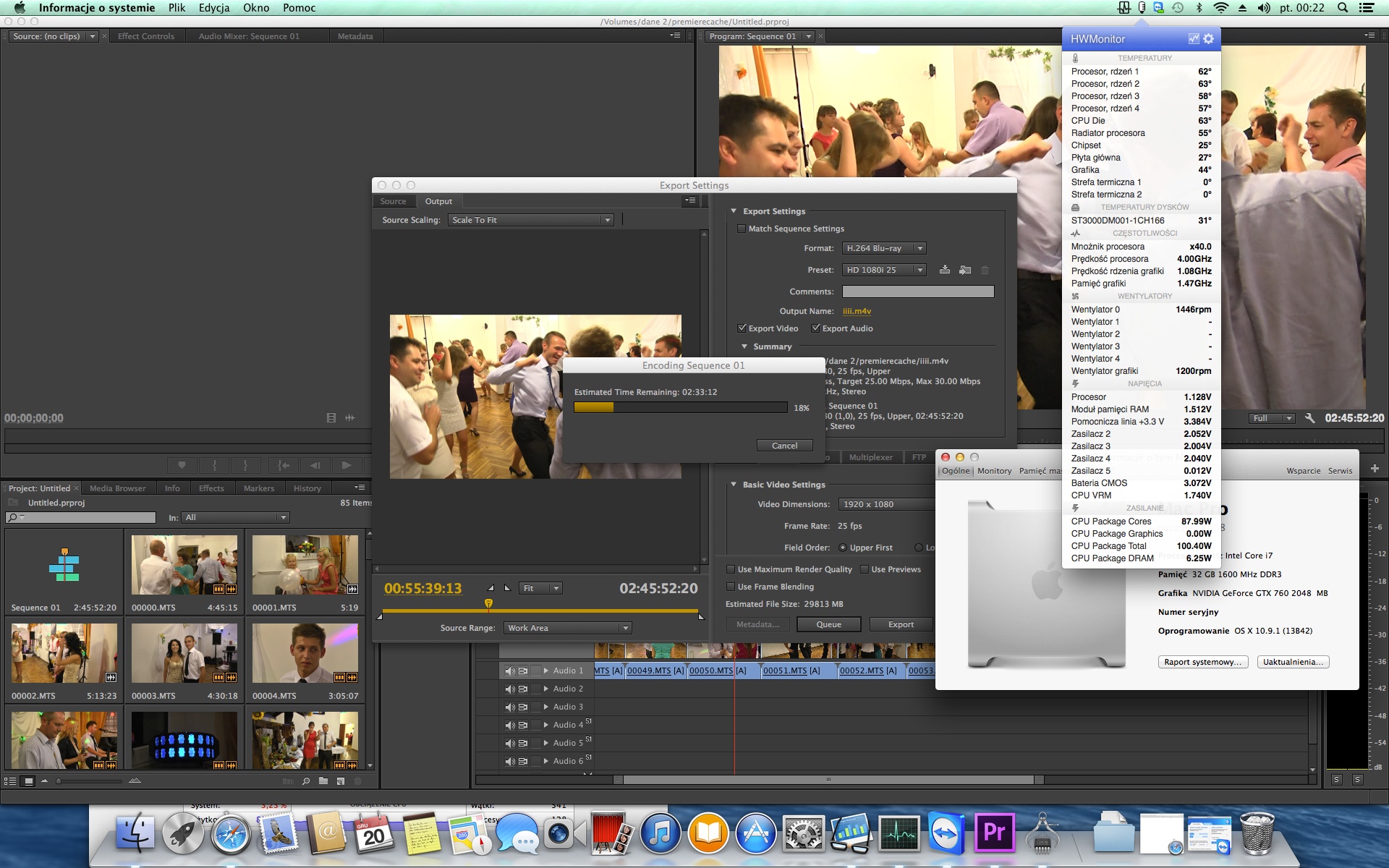The height and width of the screenshot is (868, 1389).
Task: Click Uaktualnienia button
Action: pos(1293,662)
